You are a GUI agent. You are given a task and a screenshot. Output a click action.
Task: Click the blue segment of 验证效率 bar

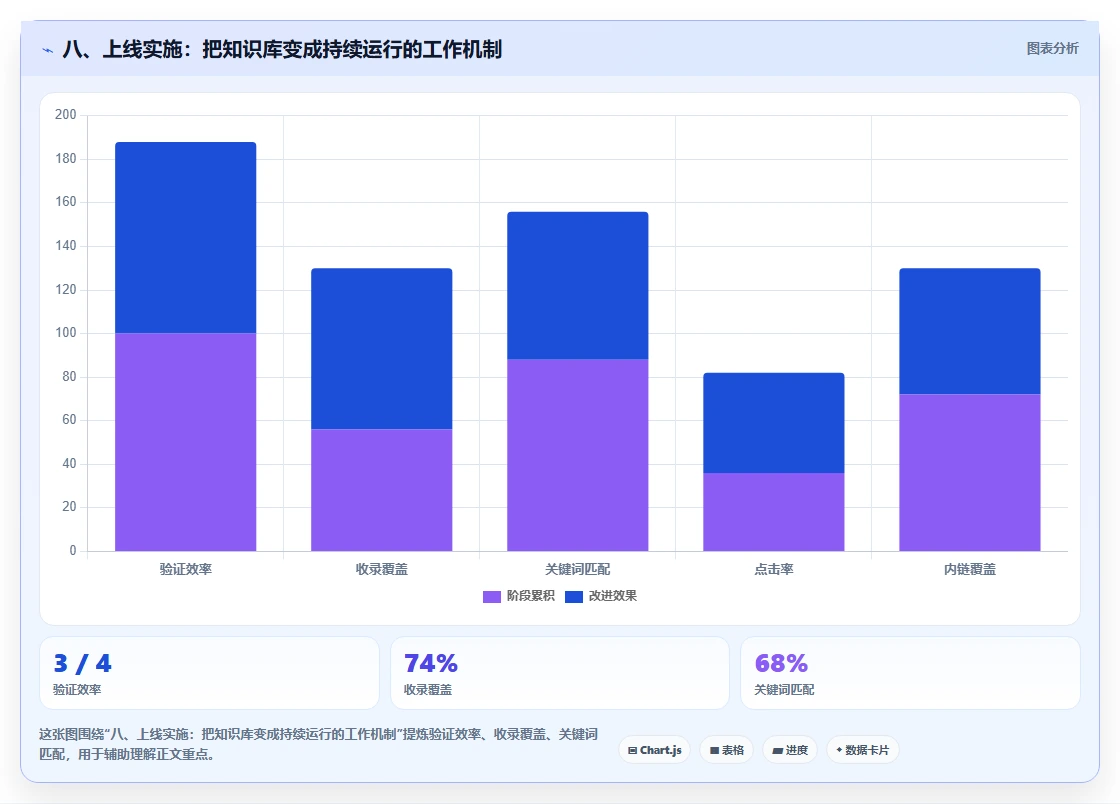coord(186,238)
